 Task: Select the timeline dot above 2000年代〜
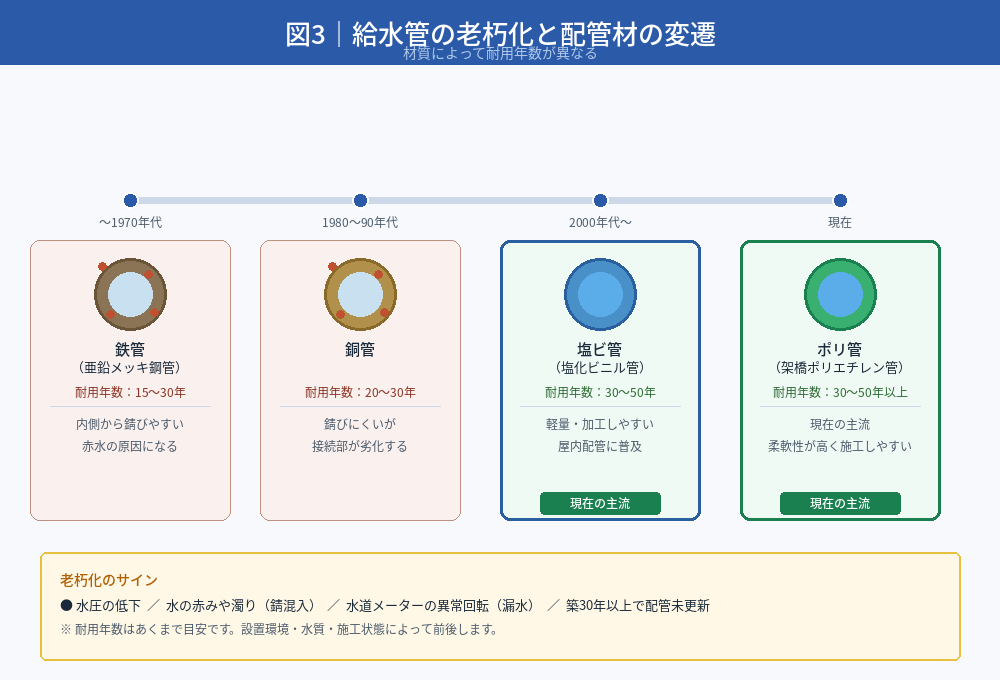600,200
